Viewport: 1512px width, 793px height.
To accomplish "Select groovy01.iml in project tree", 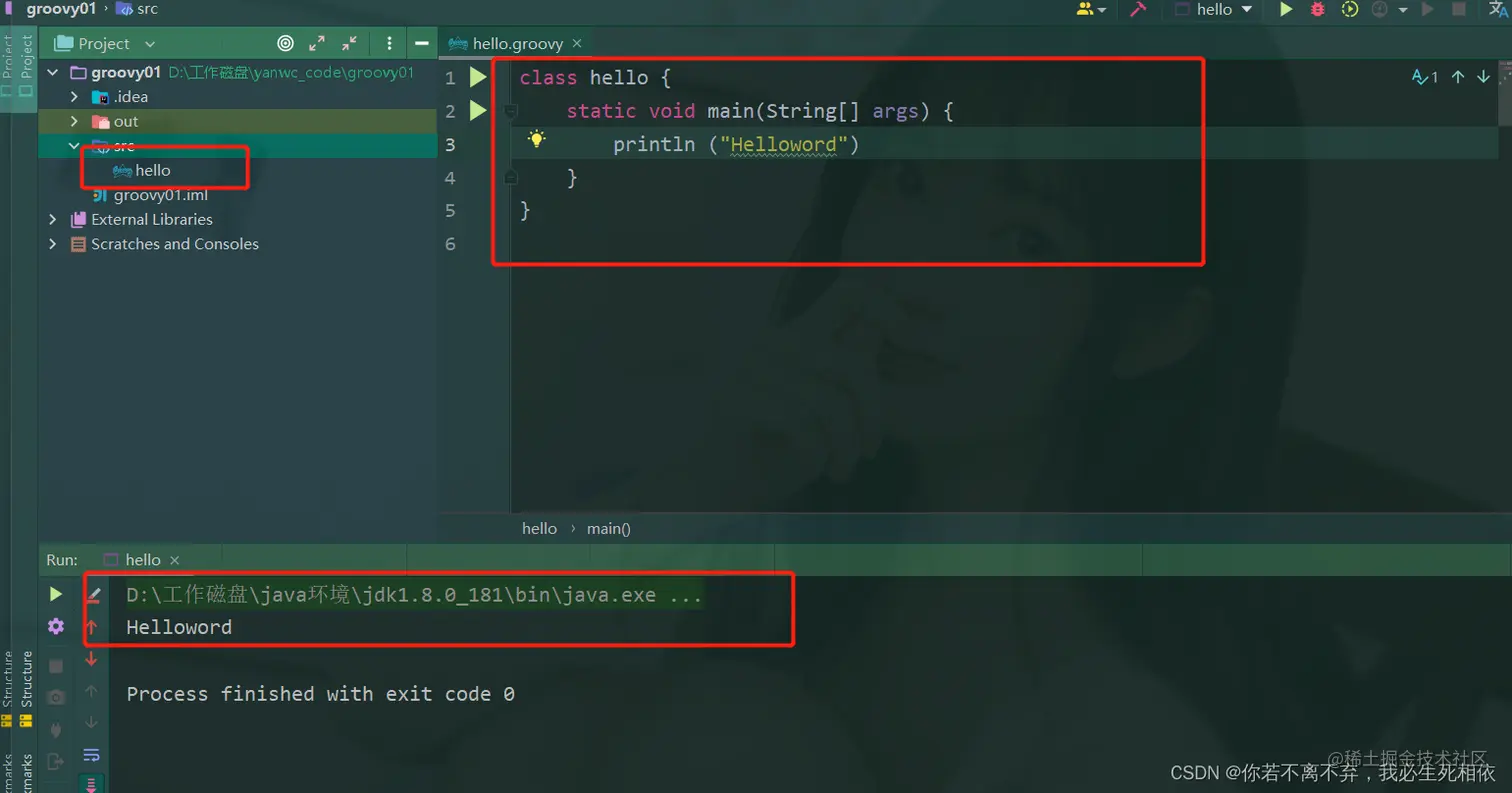I will click(150, 195).
